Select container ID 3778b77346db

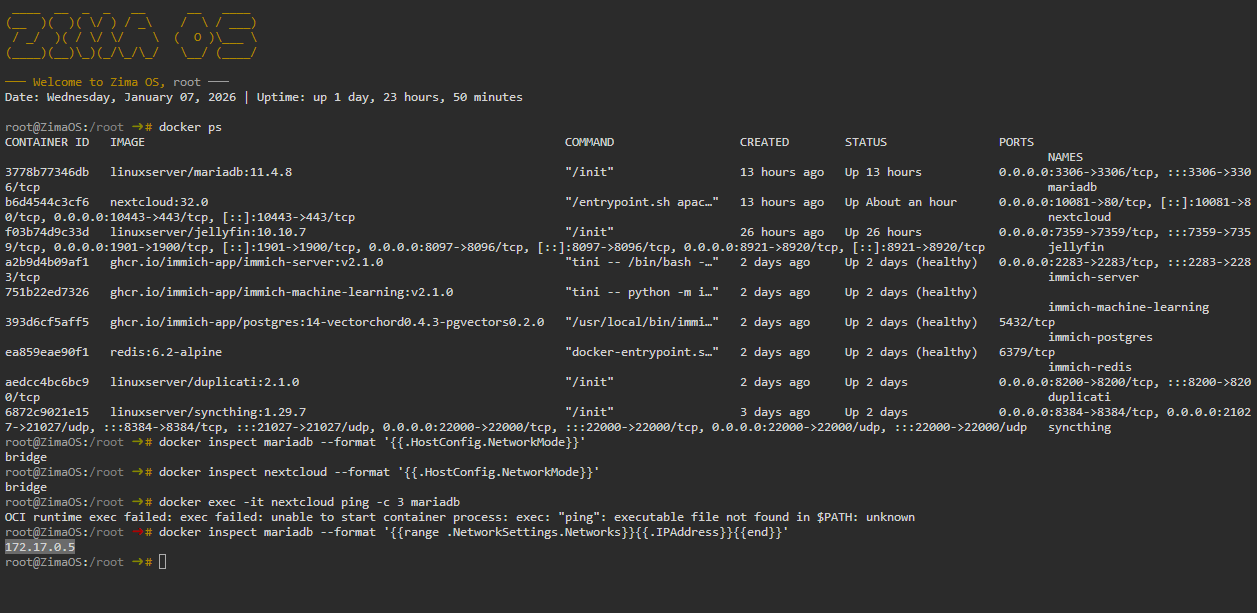coord(47,172)
